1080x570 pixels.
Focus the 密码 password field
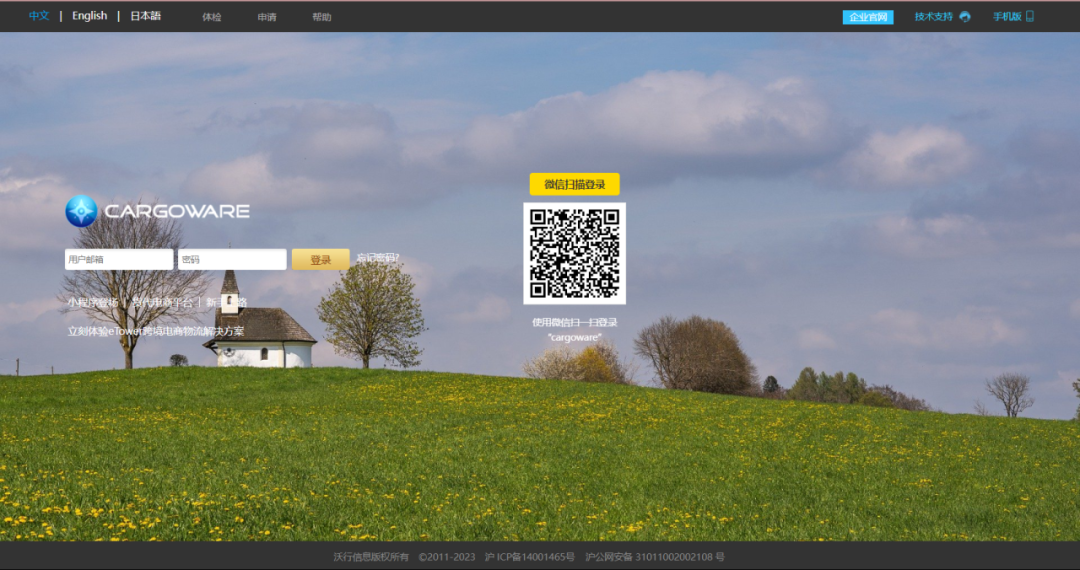[232, 260]
